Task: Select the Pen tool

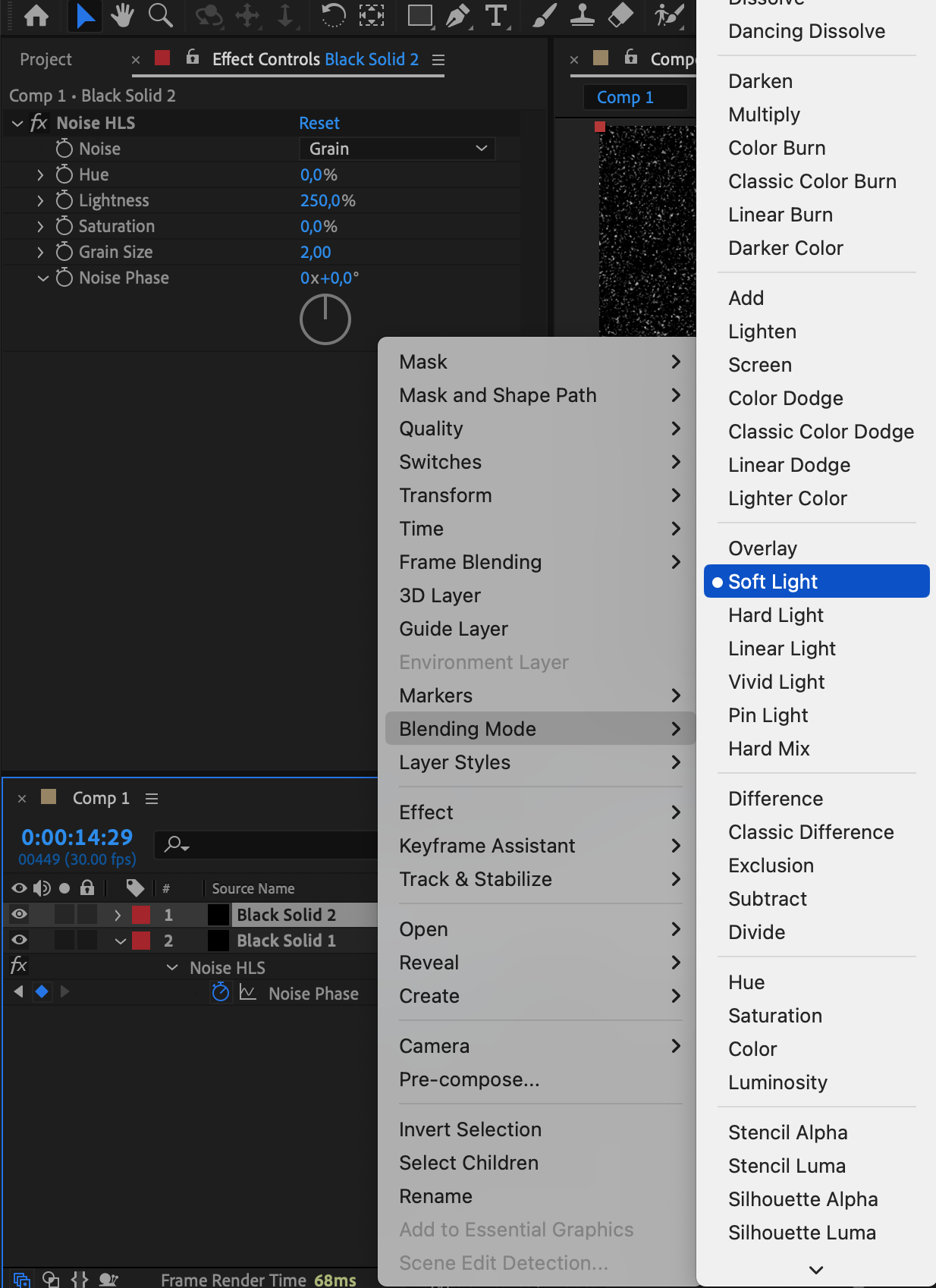Action: click(457, 15)
